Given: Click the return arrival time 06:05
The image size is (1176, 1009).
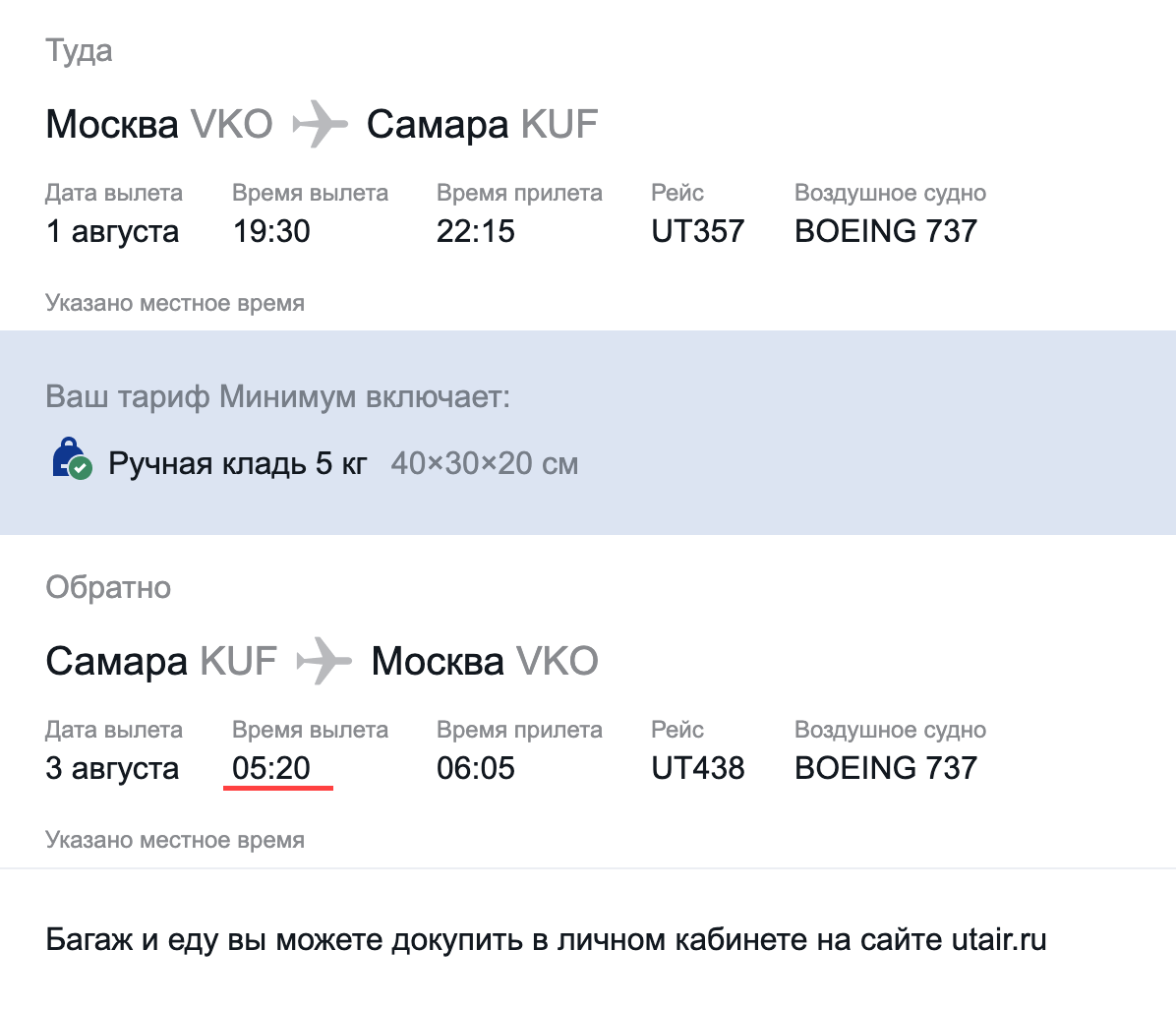Looking at the screenshot, I should point(476,768).
